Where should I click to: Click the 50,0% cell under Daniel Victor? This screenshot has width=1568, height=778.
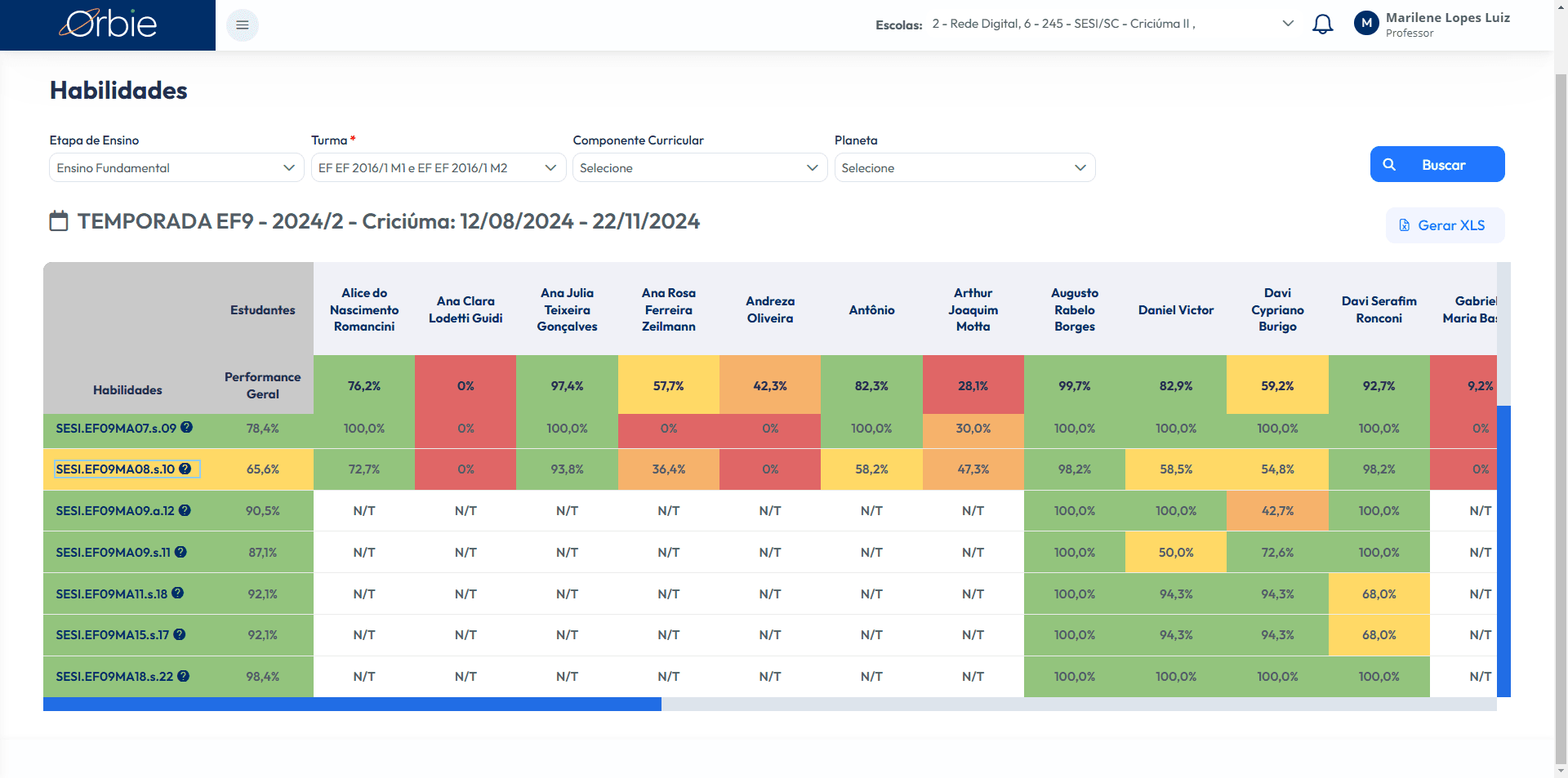click(x=1176, y=553)
